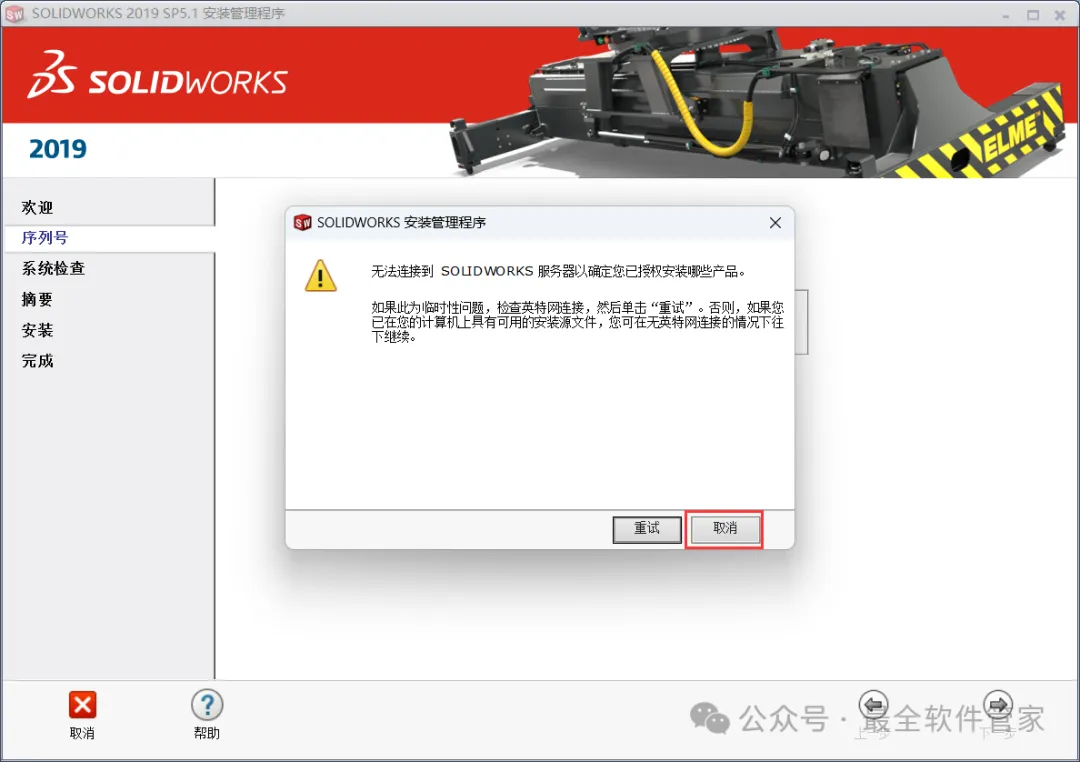Select 完成 step in the sidebar
Viewport: 1080px width, 762px height.
pyautogui.click(x=37, y=360)
